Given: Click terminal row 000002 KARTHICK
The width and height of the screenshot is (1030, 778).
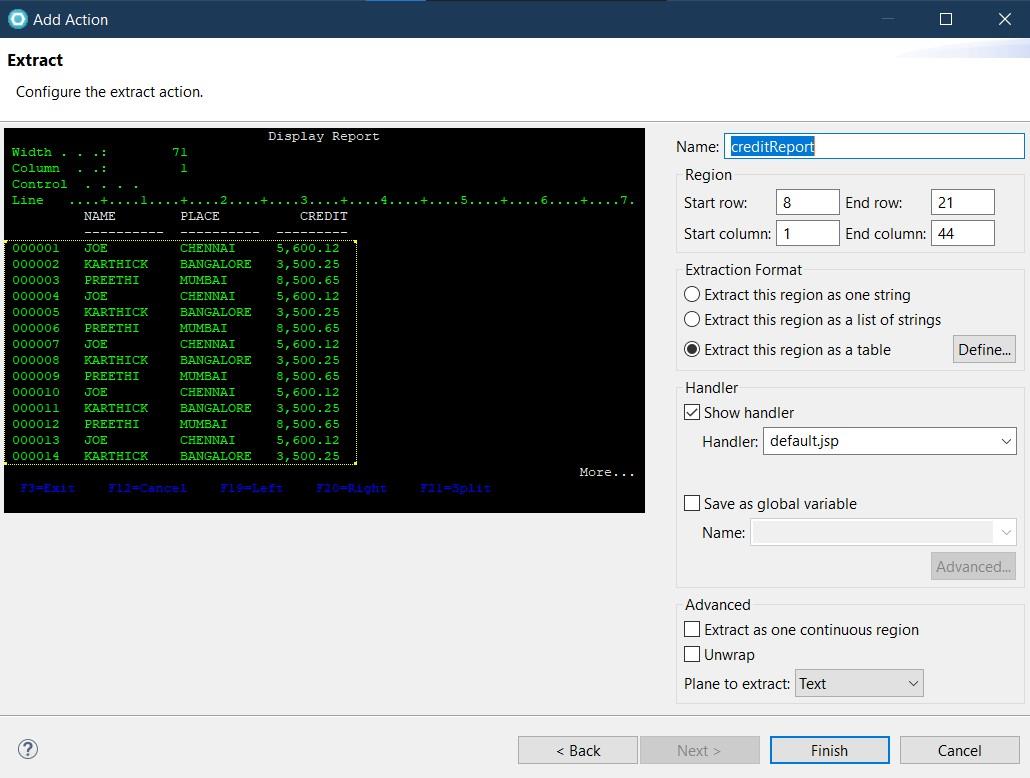Looking at the screenshot, I should point(176,264).
